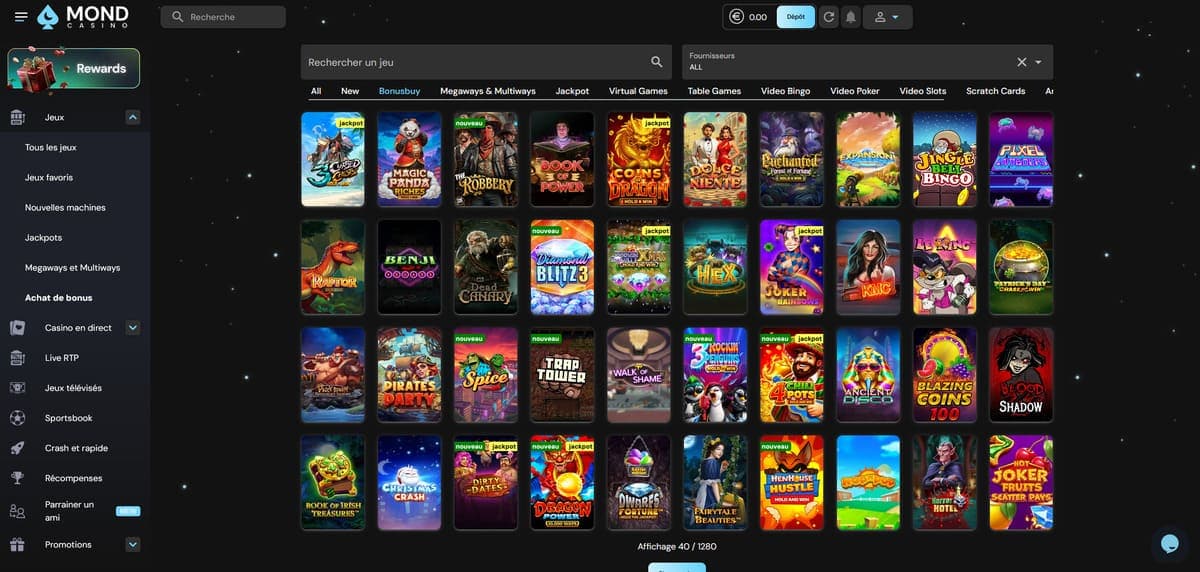
Task: Launch the Coins of Dragon game
Action: click(638, 159)
